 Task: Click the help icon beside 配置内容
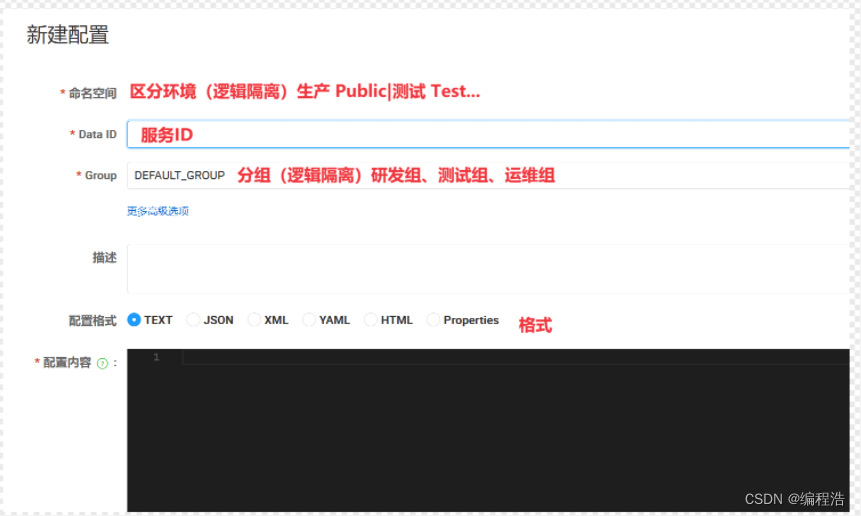click(x=102, y=363)
